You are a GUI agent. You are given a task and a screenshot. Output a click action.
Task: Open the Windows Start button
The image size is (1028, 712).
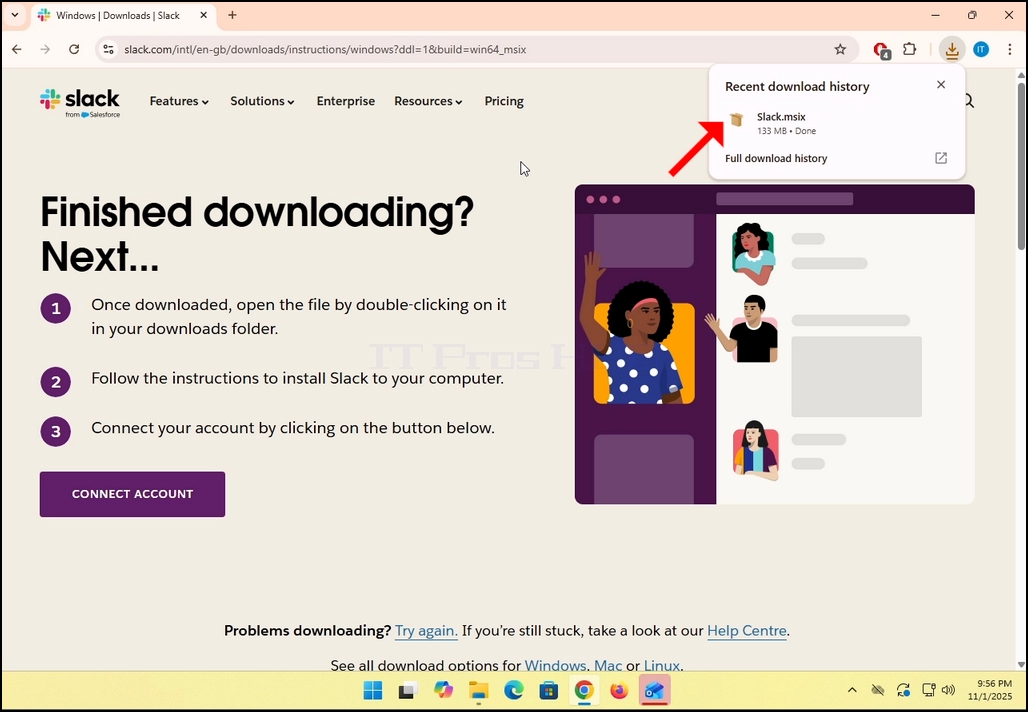pos(373,690)
